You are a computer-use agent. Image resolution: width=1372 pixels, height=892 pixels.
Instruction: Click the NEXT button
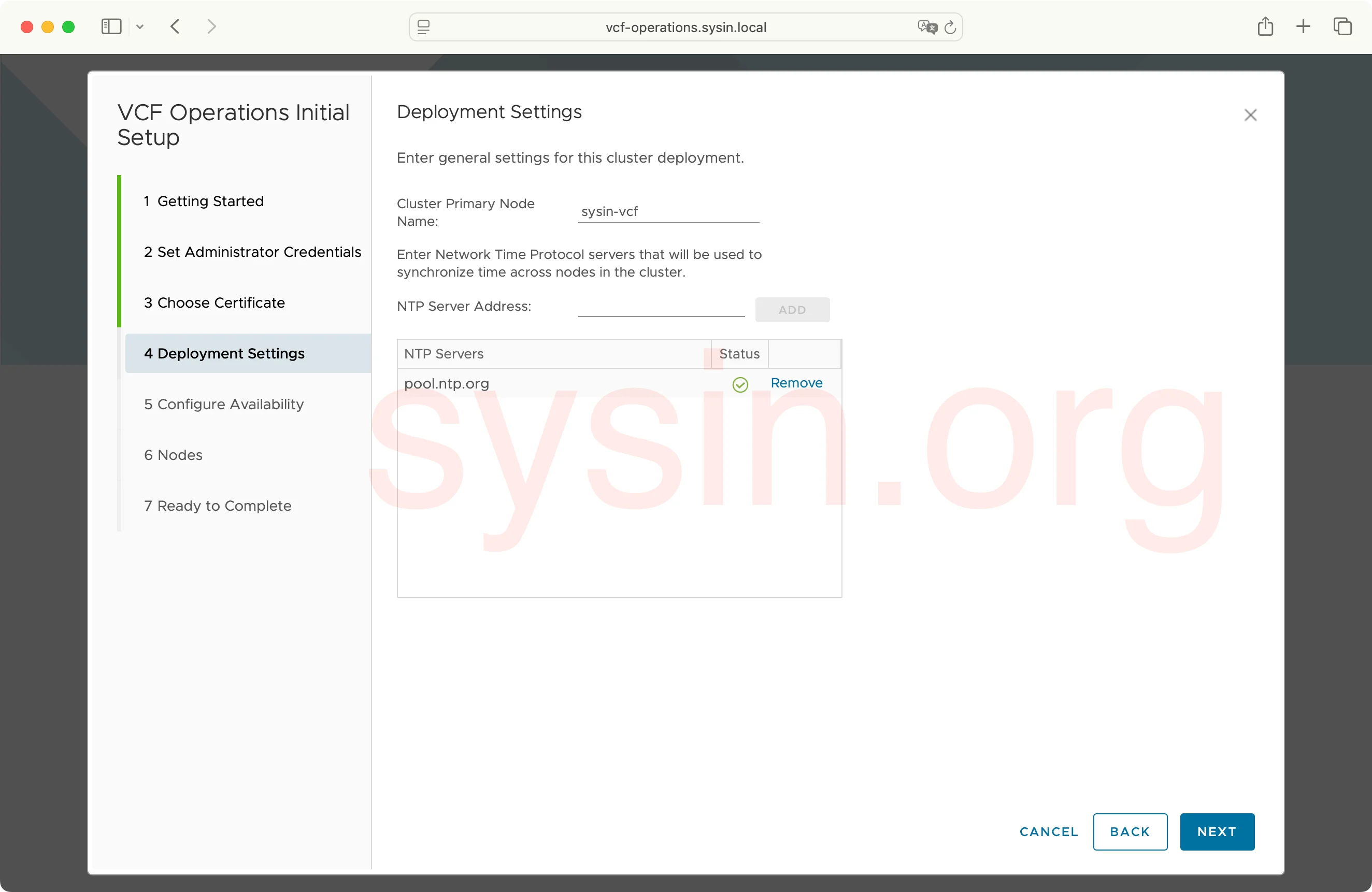pyautogui.click(x=1217, y=831)
